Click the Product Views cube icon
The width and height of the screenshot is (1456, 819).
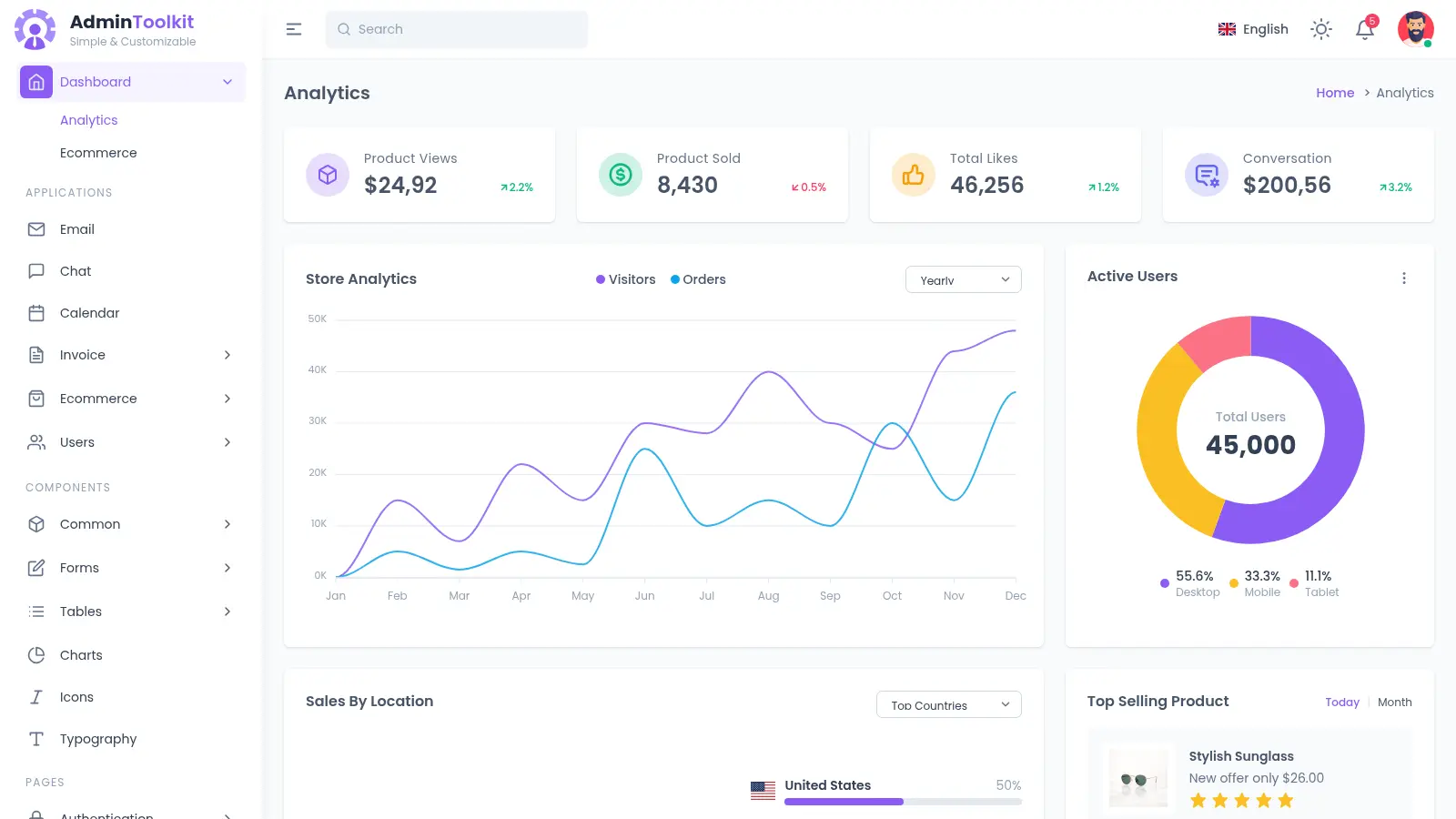(328, 175)
